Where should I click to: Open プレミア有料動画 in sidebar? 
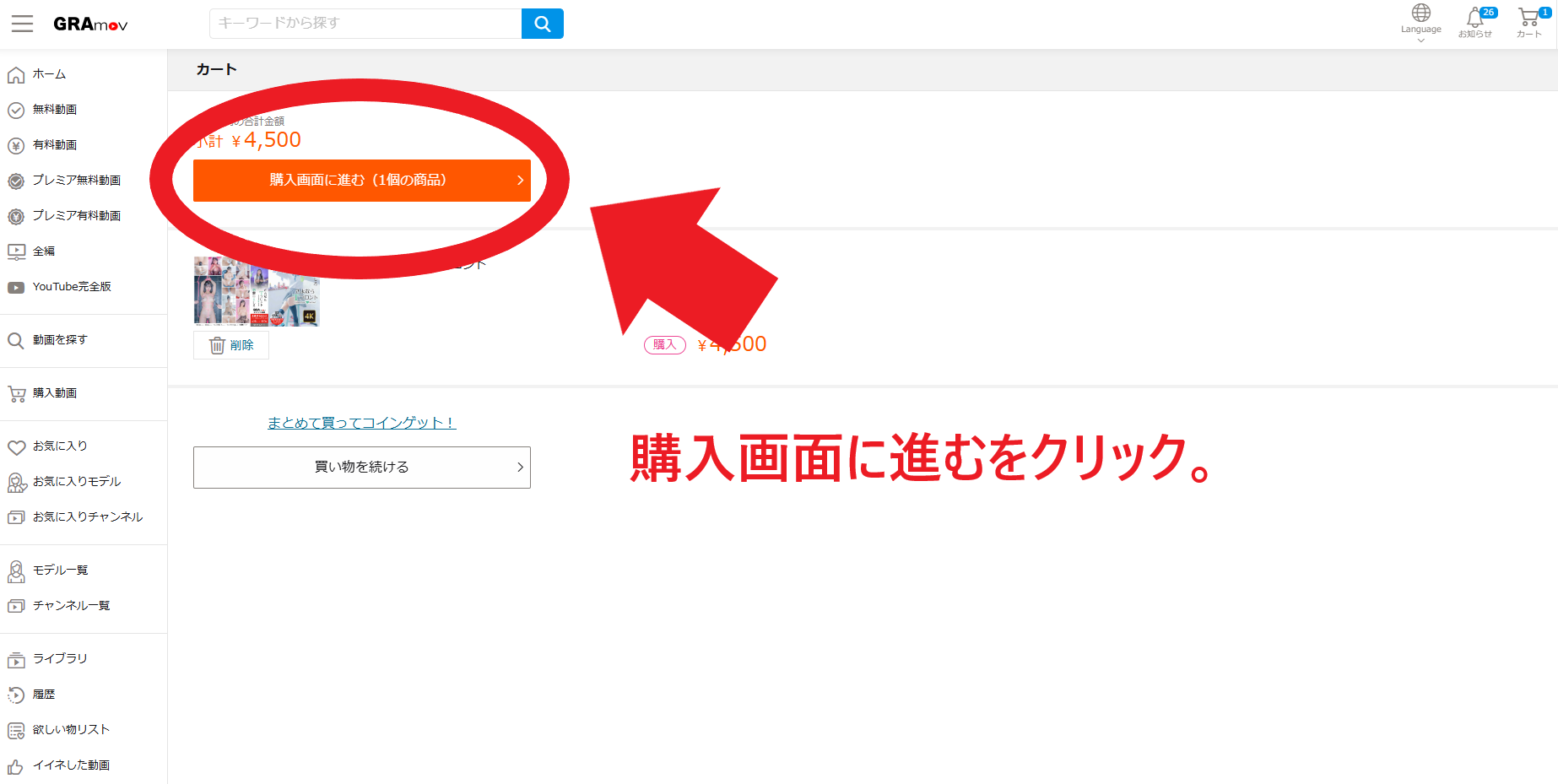(76, 216)
